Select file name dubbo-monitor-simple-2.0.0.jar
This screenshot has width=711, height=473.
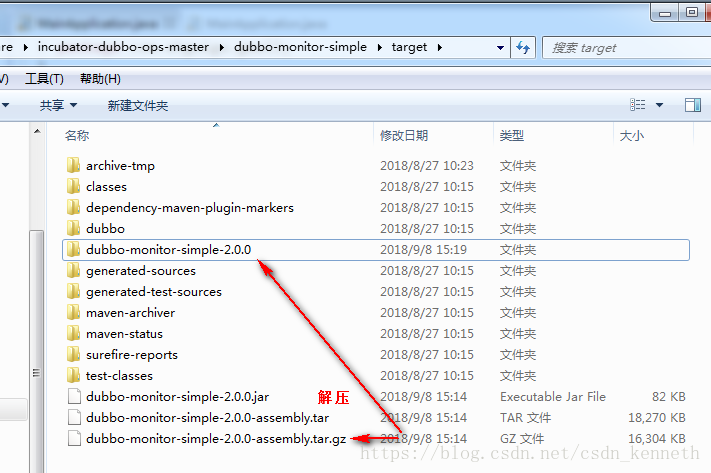pos(177,397)
